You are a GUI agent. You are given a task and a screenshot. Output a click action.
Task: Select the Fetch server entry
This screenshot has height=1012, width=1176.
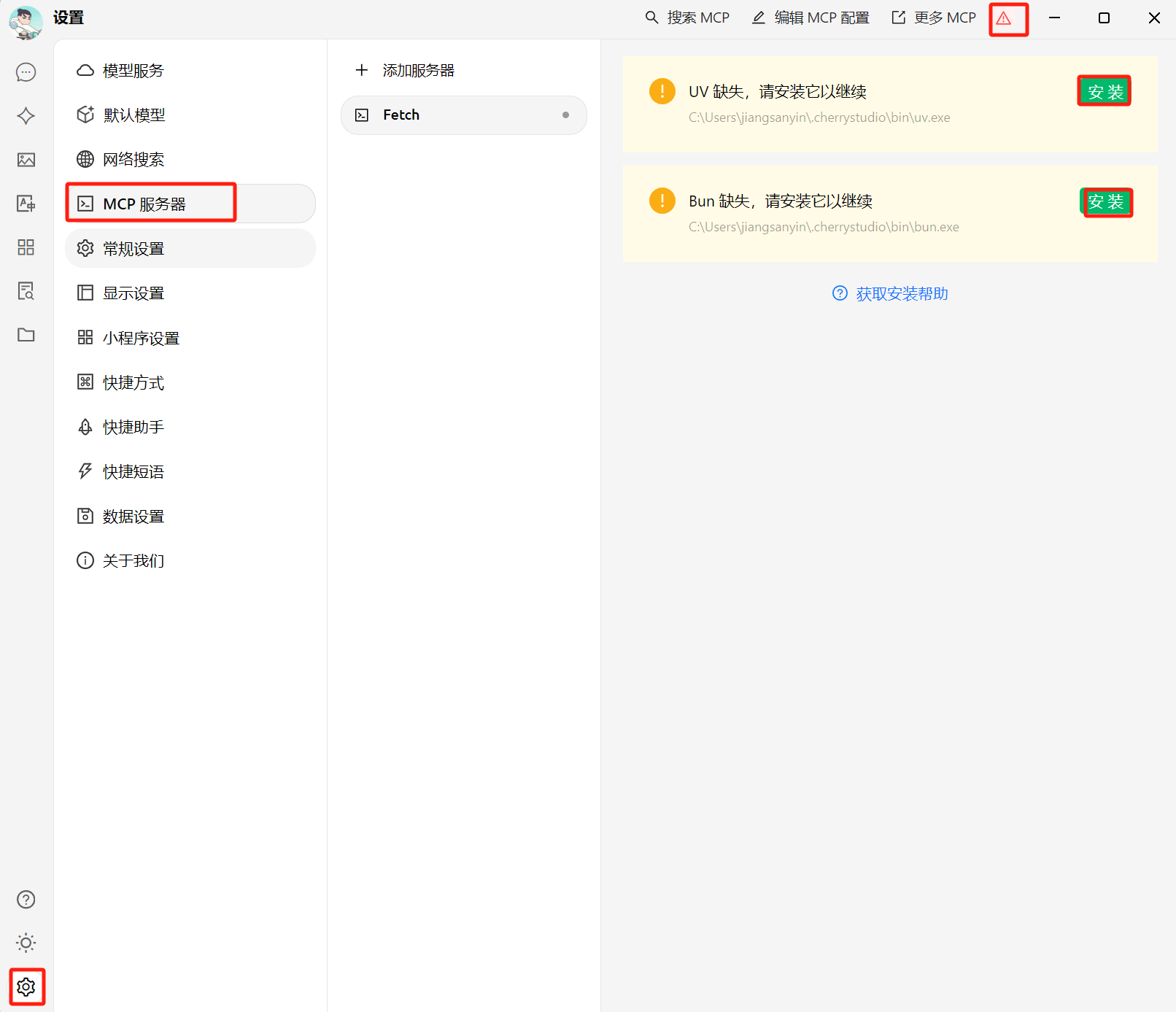coord(464,115)
